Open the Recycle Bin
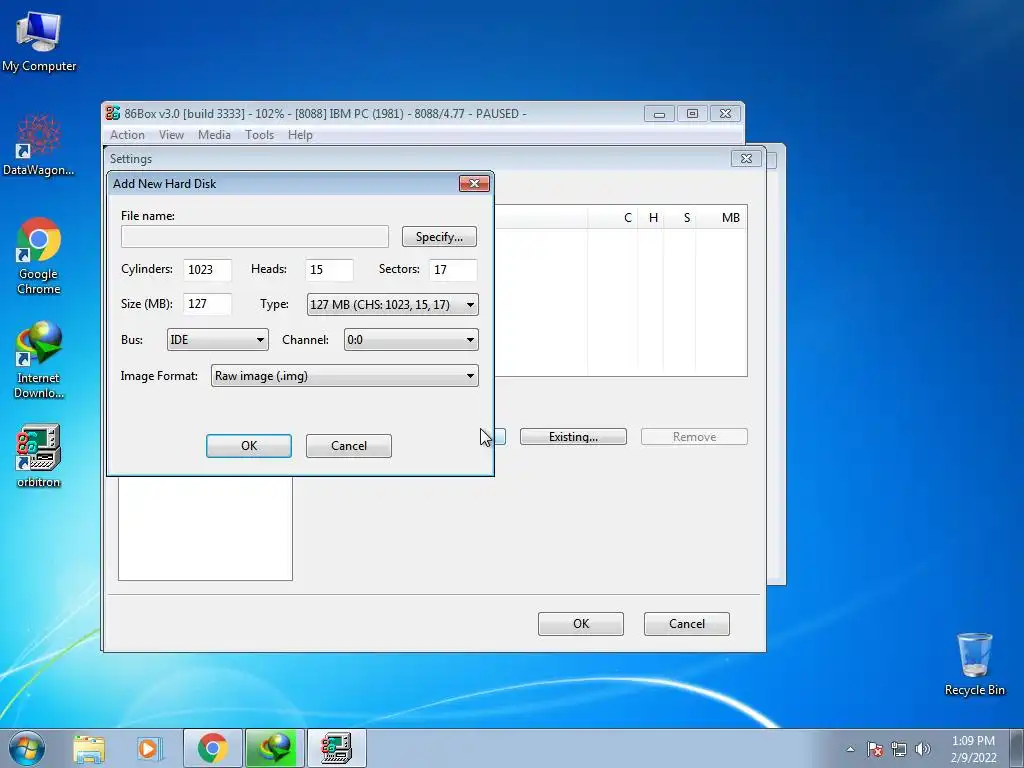1024x768 pixels. click(974, 664)
